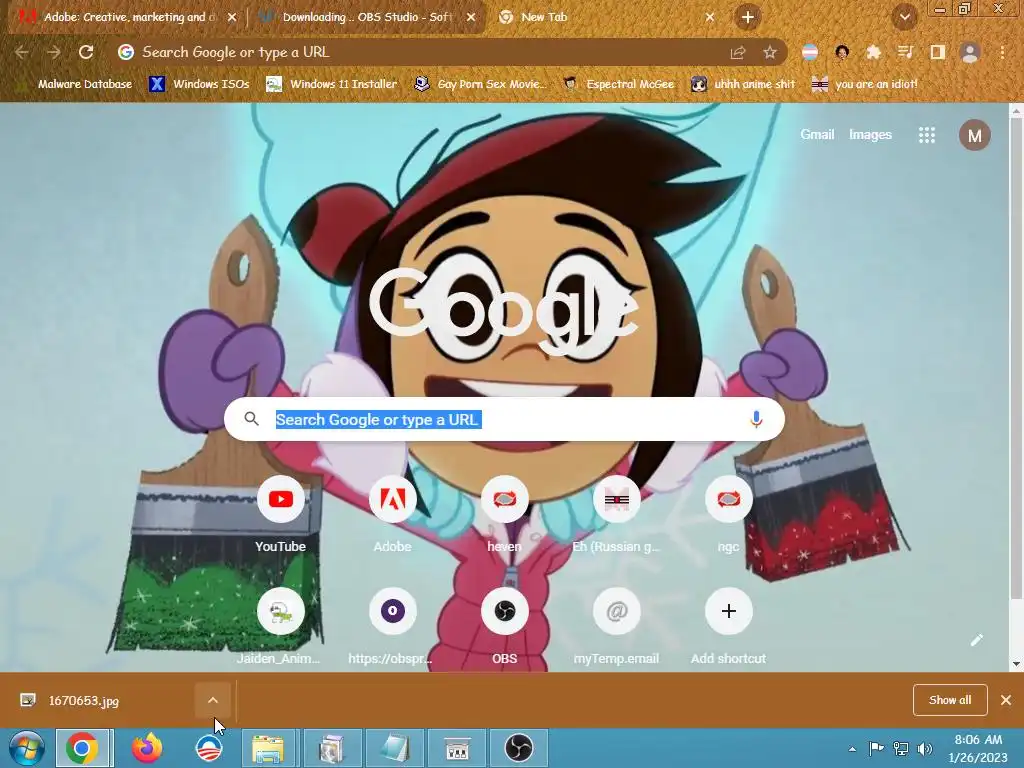Close the Downloading OBS Studio tab

pos(471,18)
